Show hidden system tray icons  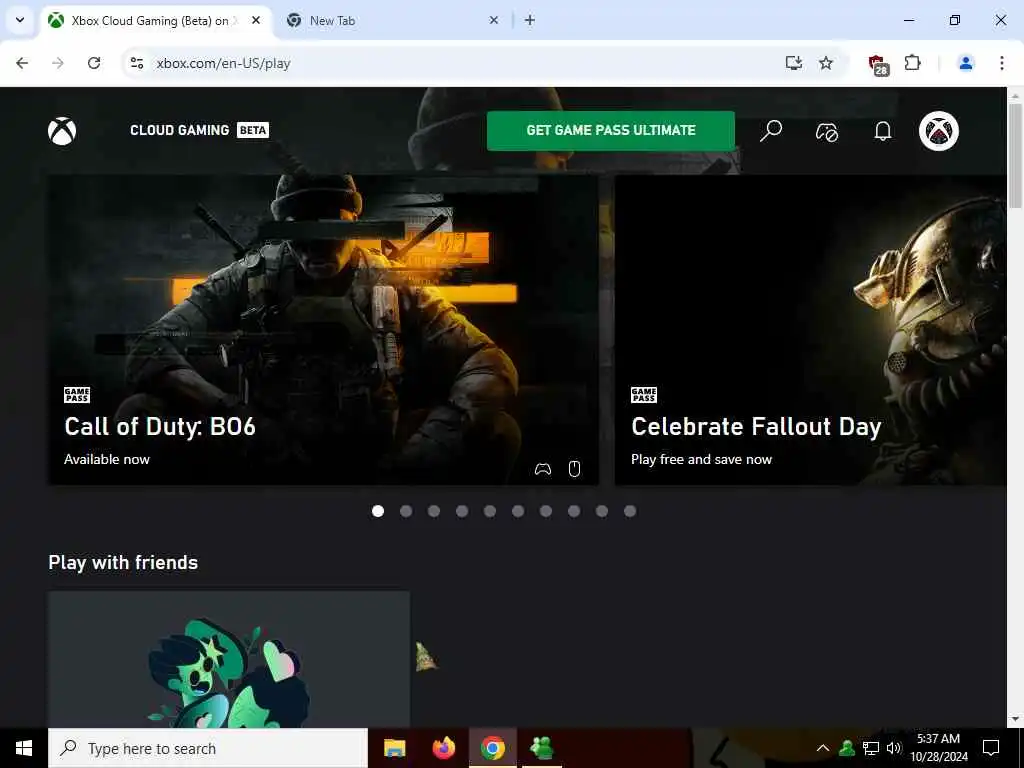(x=823, y=748)
